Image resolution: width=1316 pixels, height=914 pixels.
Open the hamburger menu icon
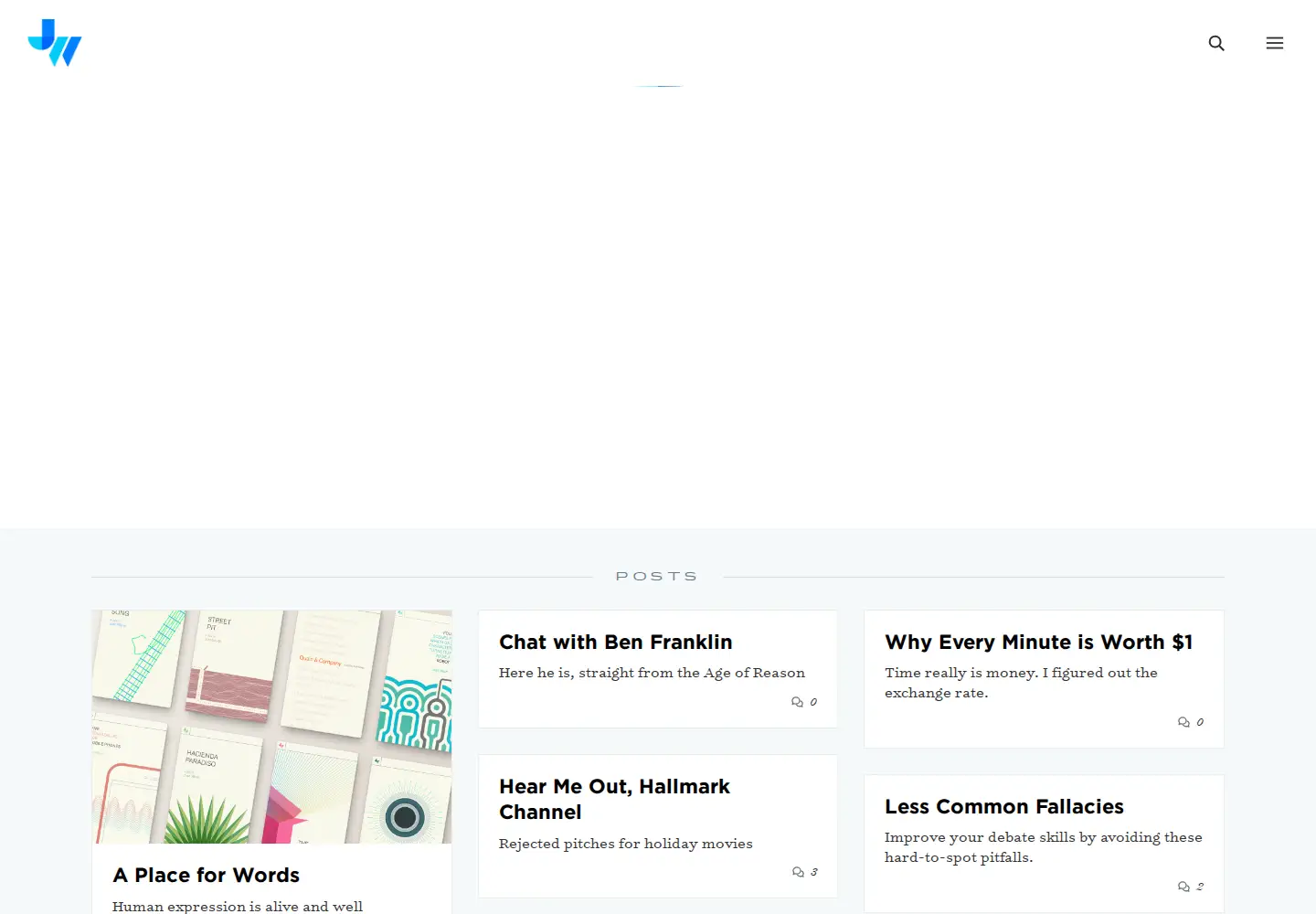pos(1275,43)
